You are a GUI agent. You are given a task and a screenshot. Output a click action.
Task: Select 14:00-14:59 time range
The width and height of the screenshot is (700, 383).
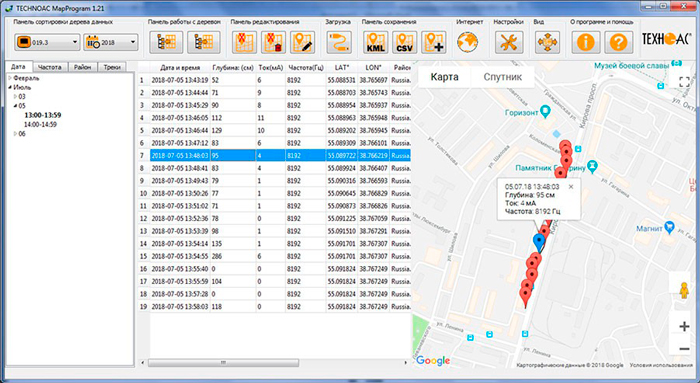[x=40, y=125]
